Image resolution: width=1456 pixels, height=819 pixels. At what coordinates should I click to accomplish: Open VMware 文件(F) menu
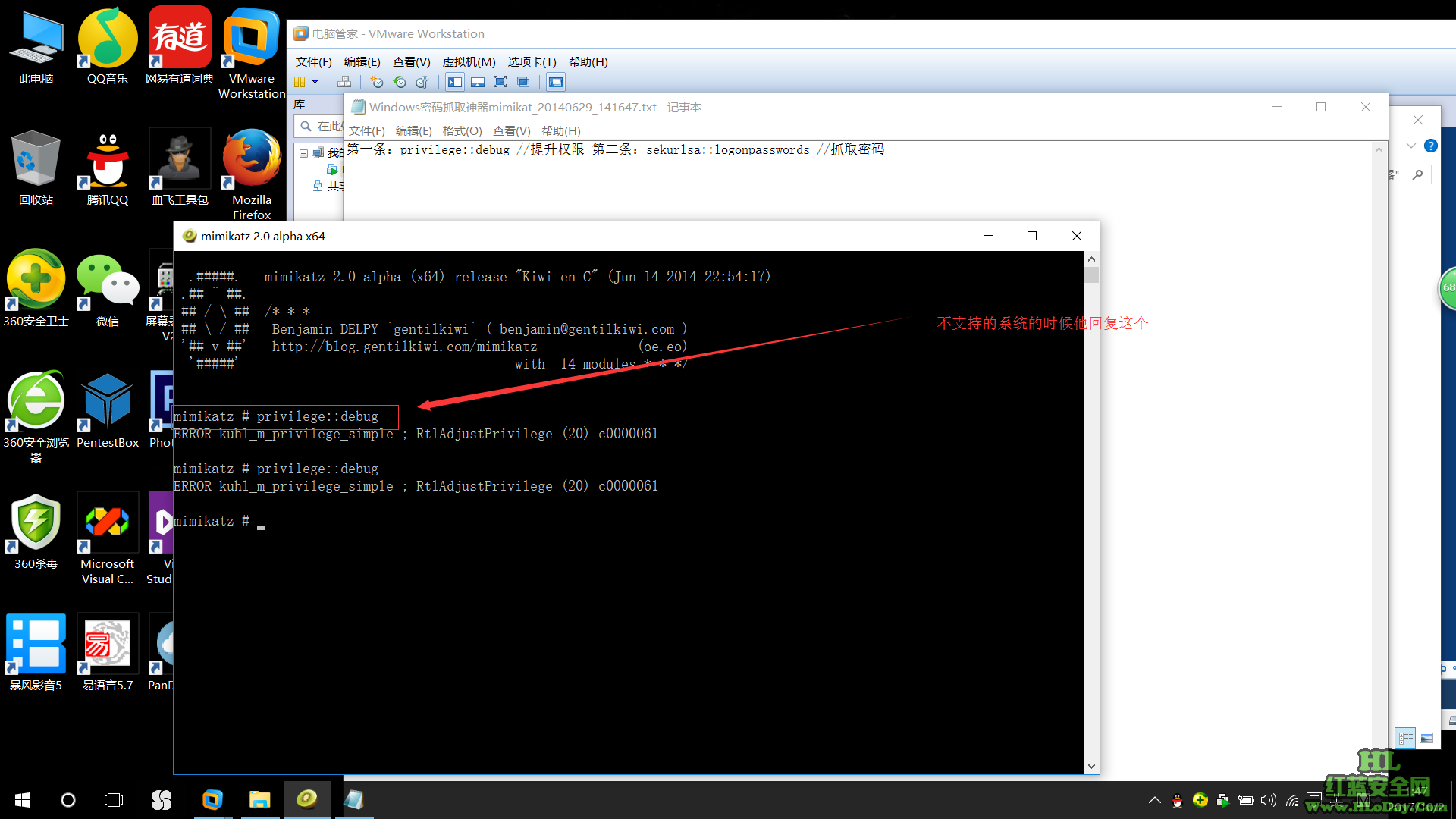click(x=313, y=62)
